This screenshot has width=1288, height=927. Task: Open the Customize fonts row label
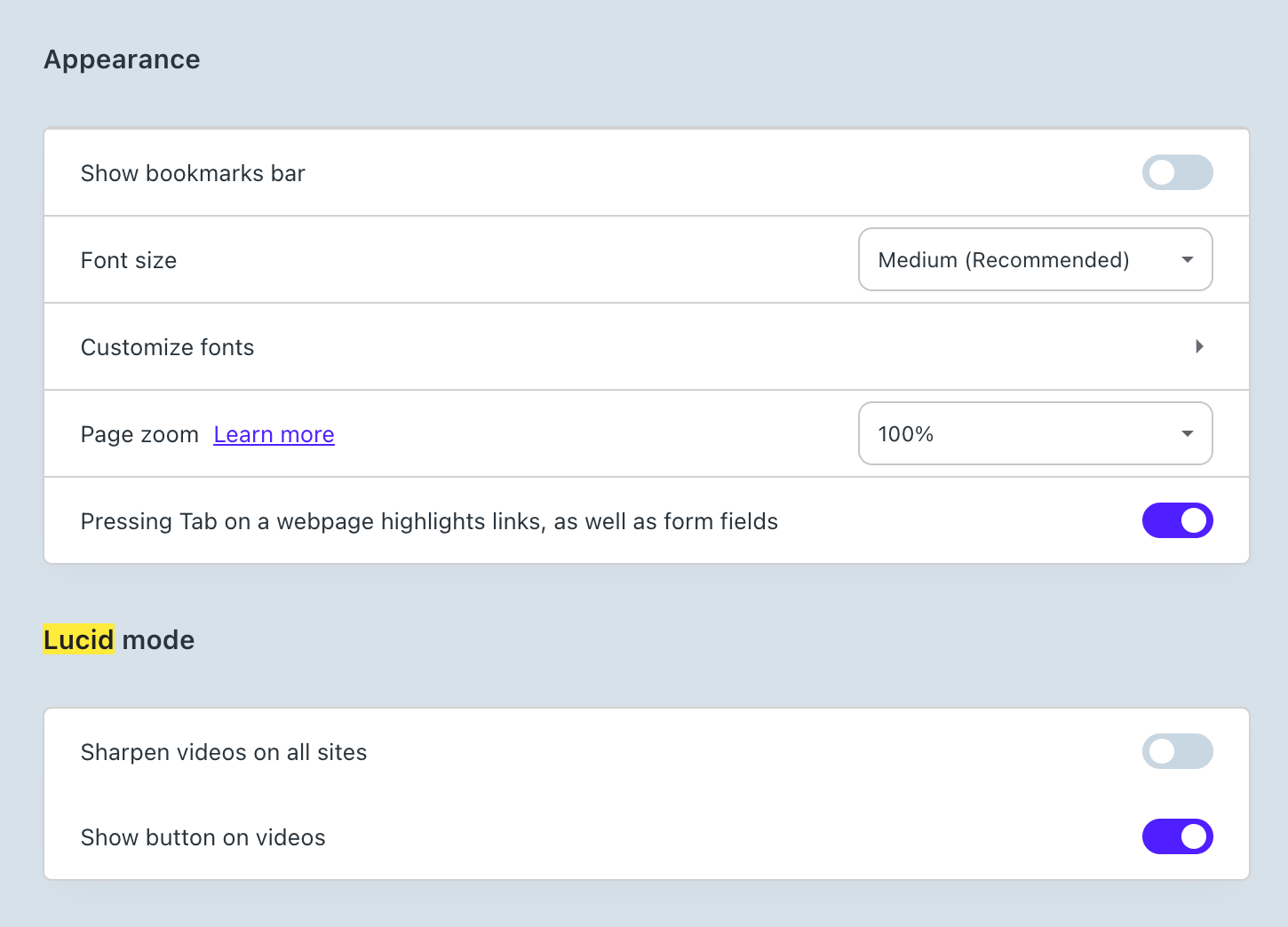(167, 347)
